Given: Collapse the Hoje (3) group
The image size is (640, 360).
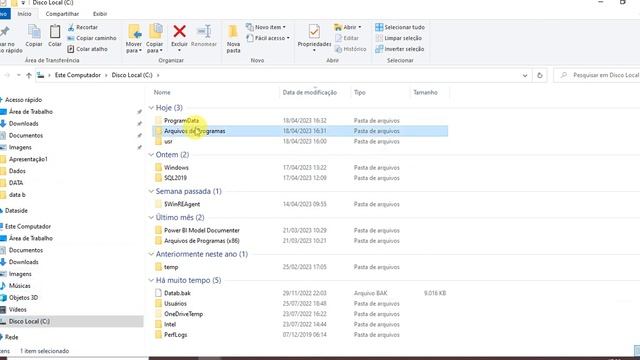Looking at the screenshot, I should (x=151, y=108).
